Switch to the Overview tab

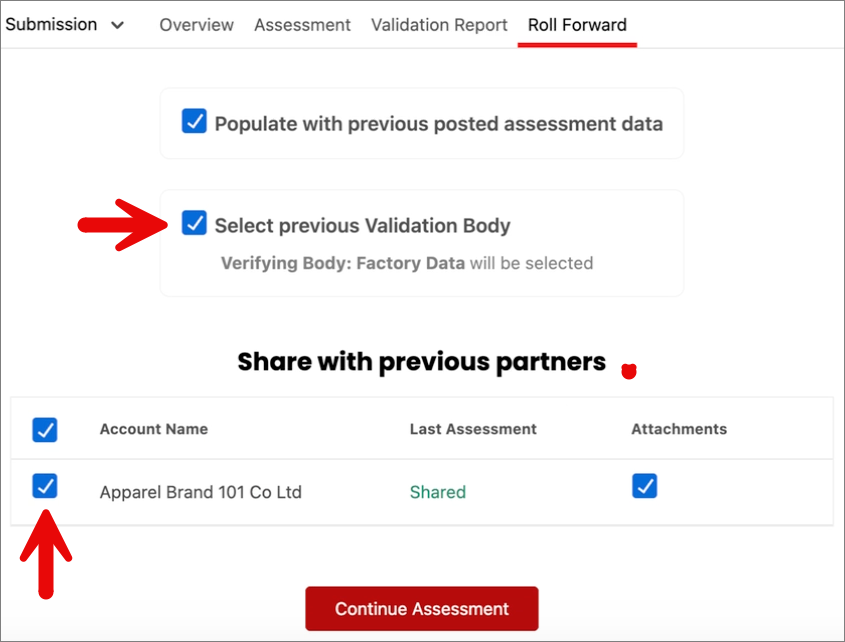click(x=197, y=25)
